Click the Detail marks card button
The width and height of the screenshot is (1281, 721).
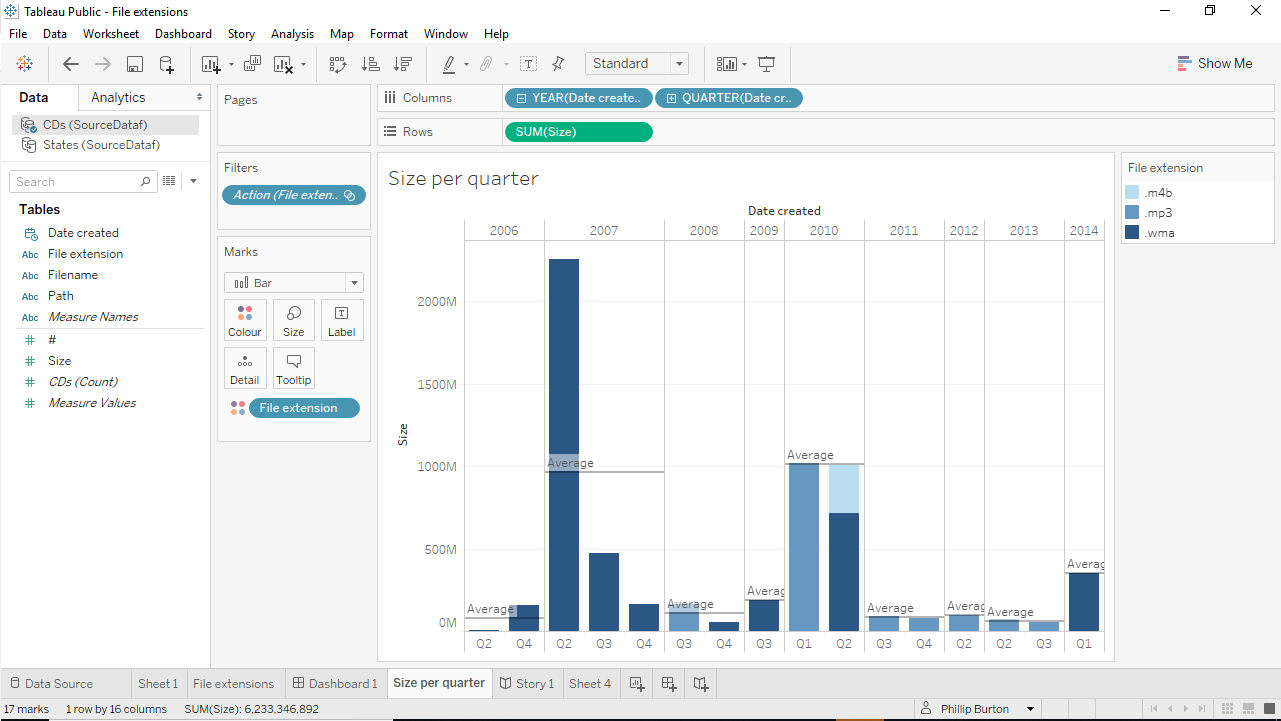tap(245, 369)
